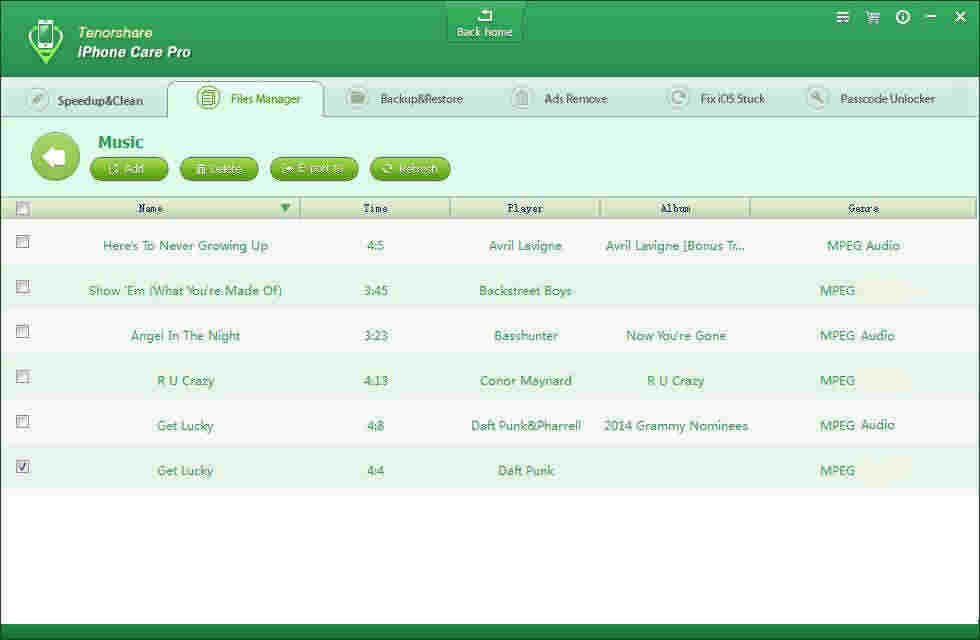Click the "Music" section heading
Viewport: 980px width, 640px height.
point(121,142)
